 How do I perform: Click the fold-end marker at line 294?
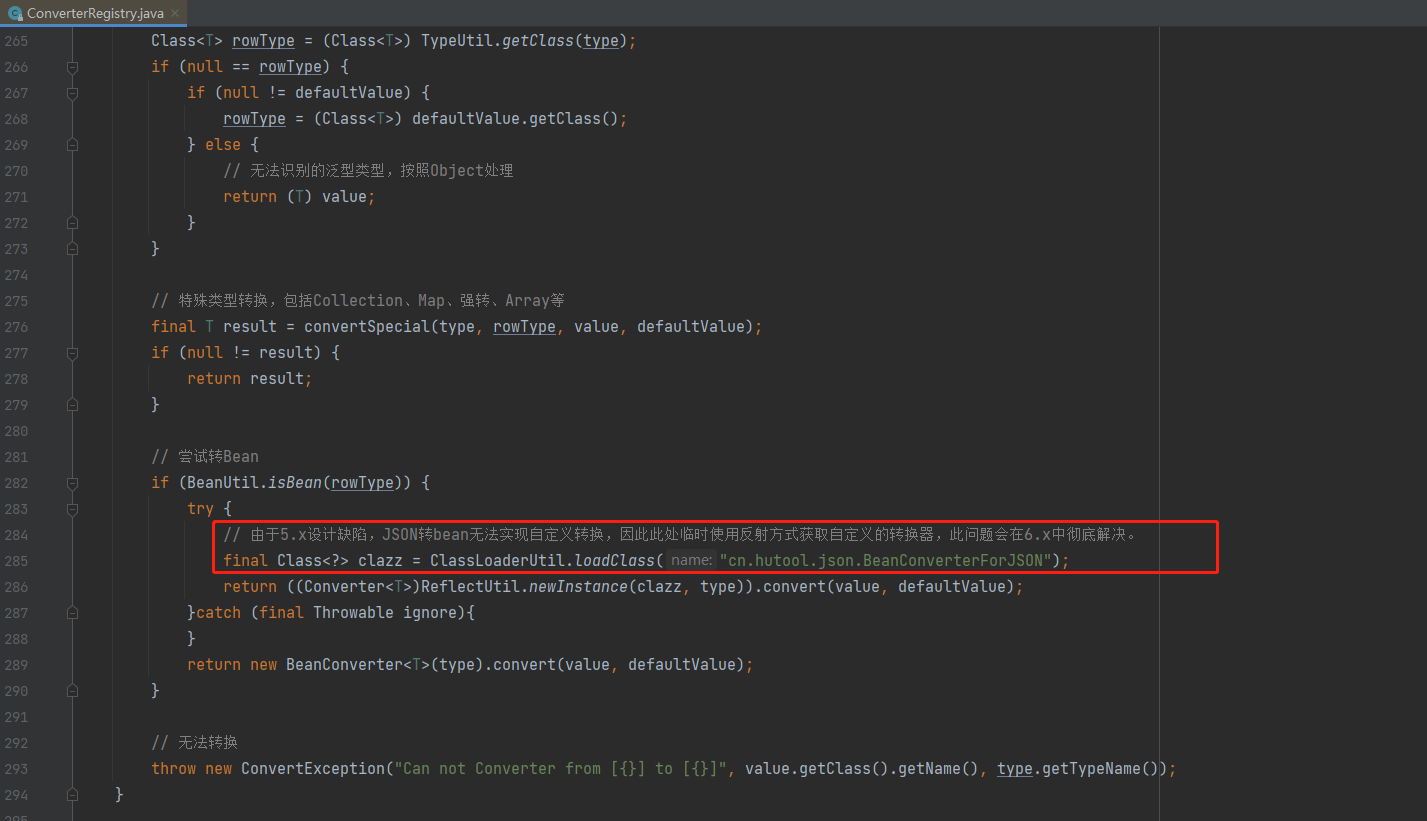pyautogui.click(x=71, y=794)
